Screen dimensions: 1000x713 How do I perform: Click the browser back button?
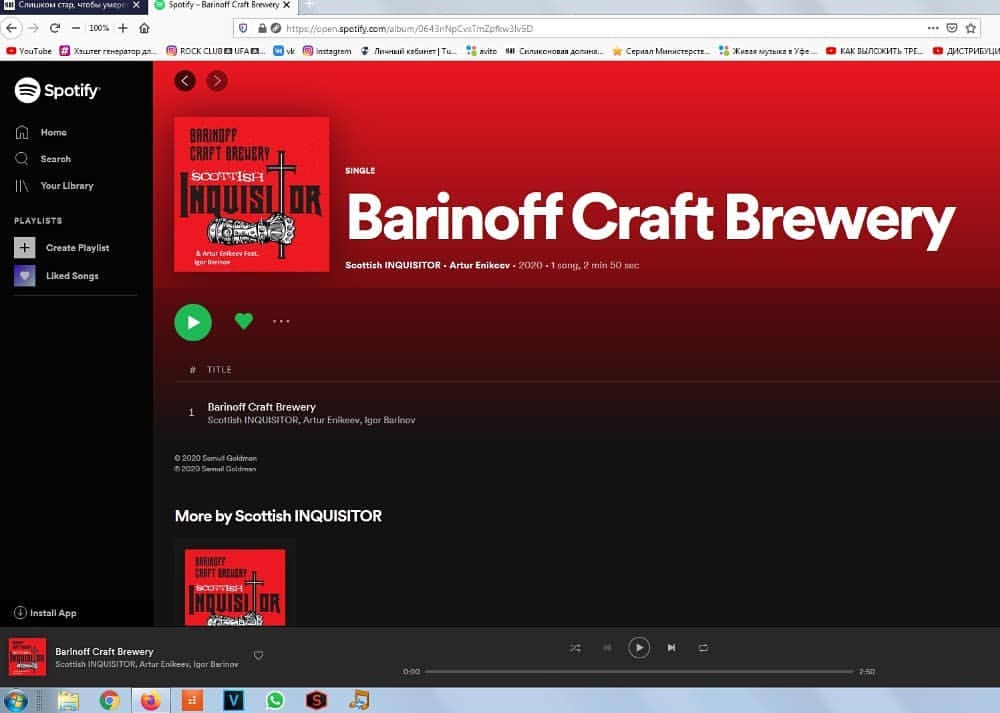coord(11,28)
